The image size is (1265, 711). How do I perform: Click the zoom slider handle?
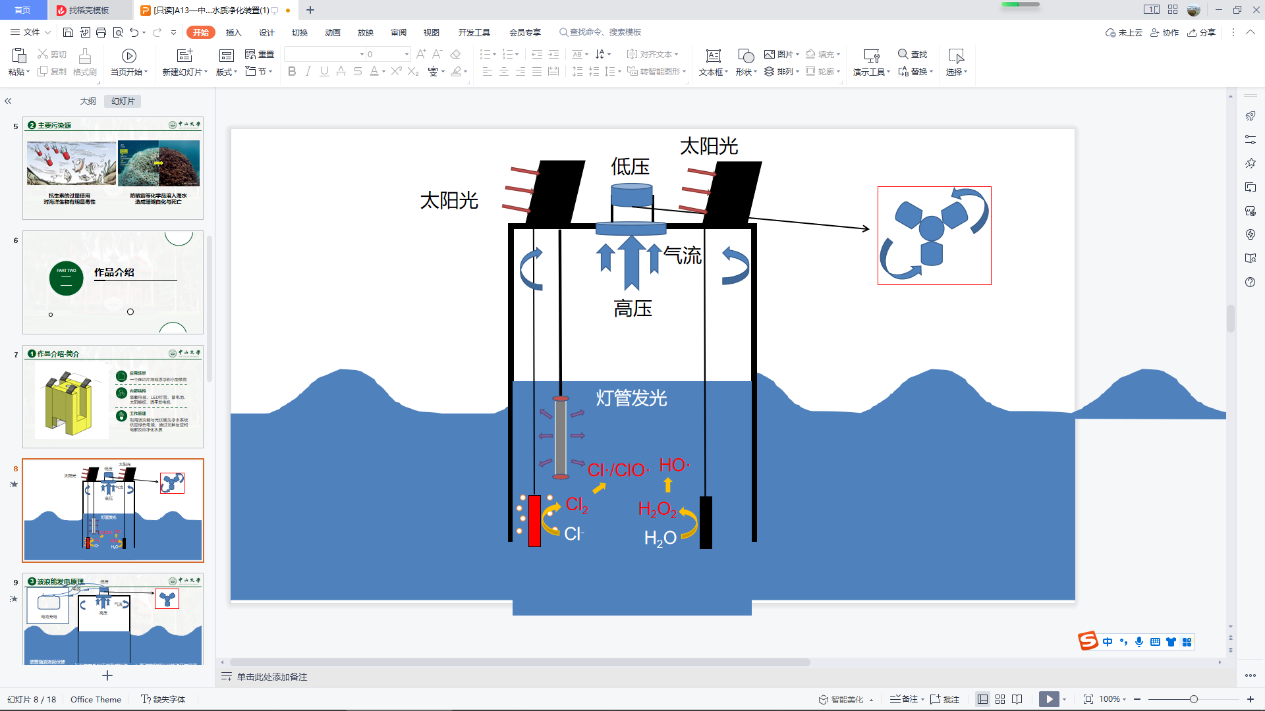coord(1194,699)
